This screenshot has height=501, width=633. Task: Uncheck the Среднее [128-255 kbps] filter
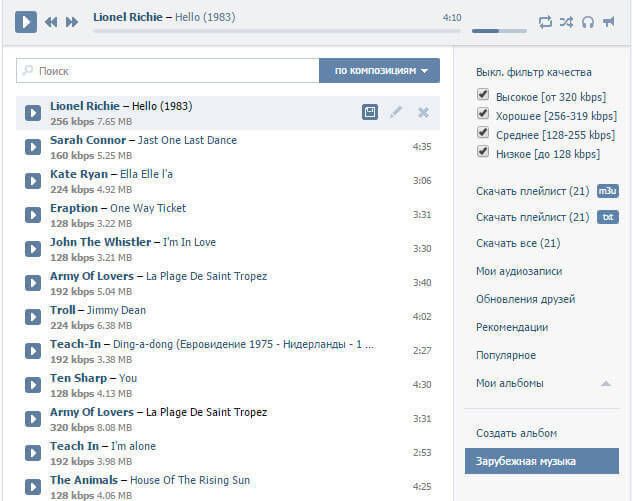tap(483, 132)
